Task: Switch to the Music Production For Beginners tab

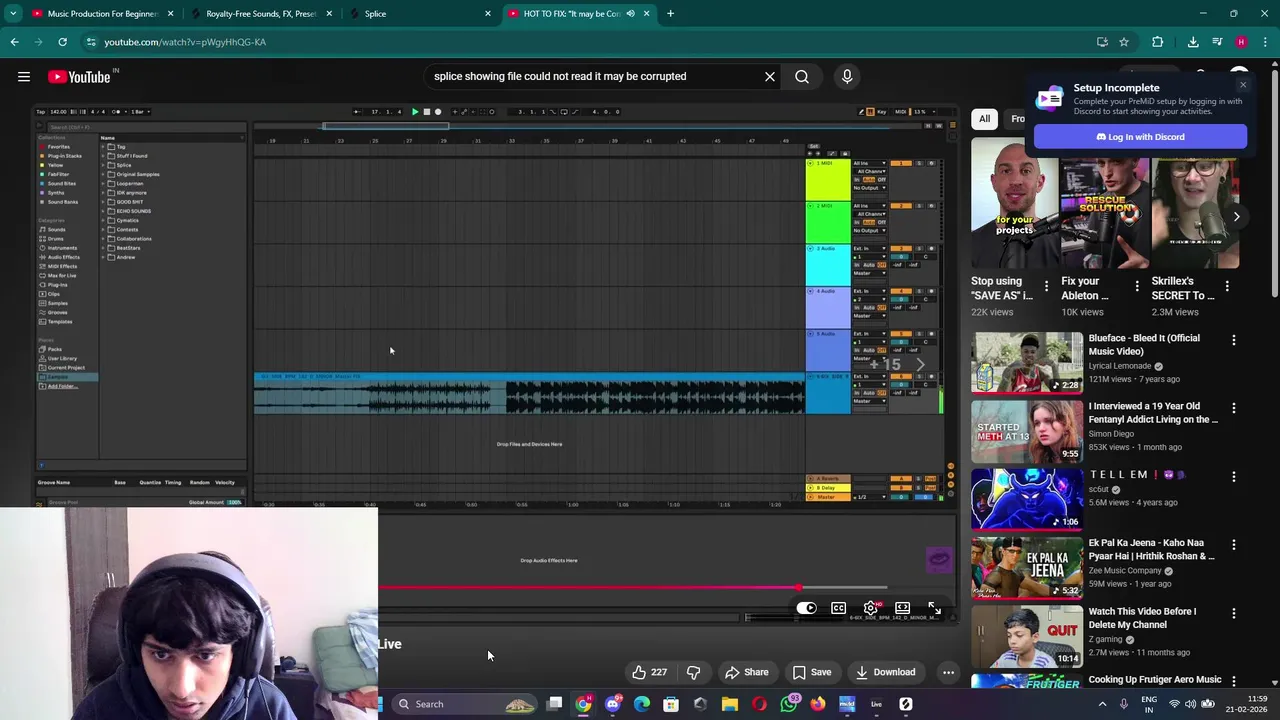Action: coord(103,14)
